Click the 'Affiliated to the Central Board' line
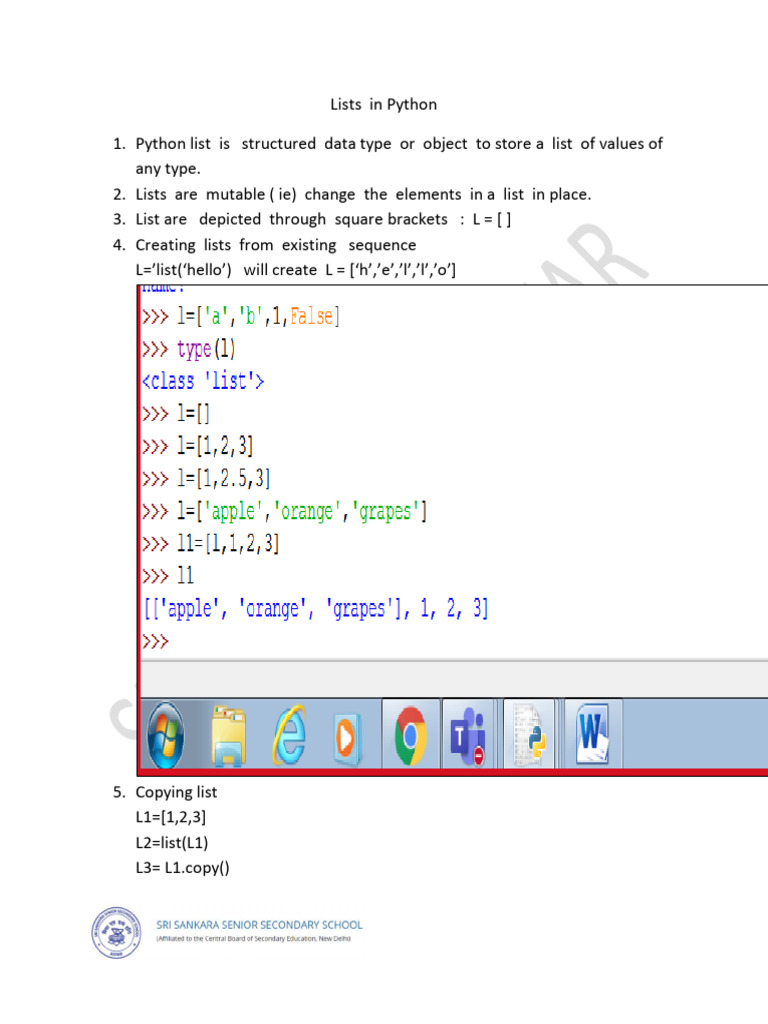The width and height of the screenshot is (768, 1024). (x=253, y=939)
